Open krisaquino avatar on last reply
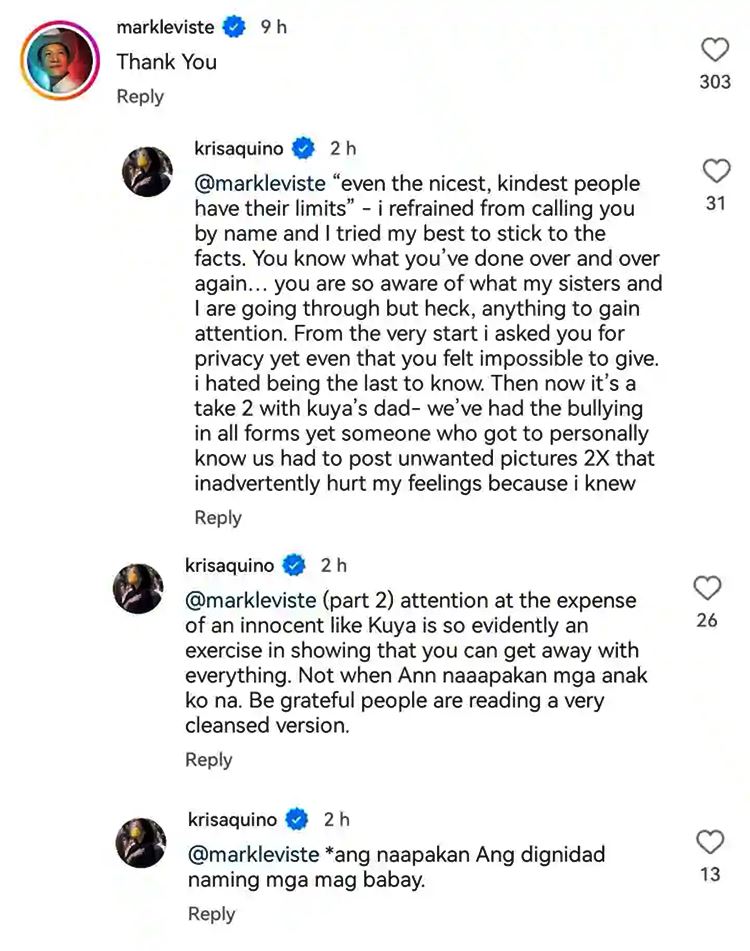Screen dimensions: 750x951 tap(141, 842)
